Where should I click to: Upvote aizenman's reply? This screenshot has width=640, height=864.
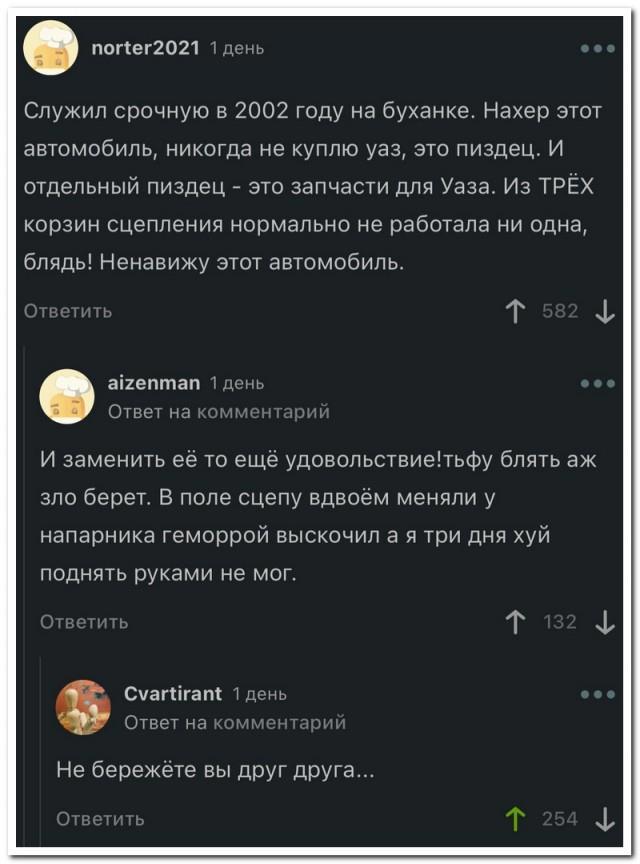[516, 622]
